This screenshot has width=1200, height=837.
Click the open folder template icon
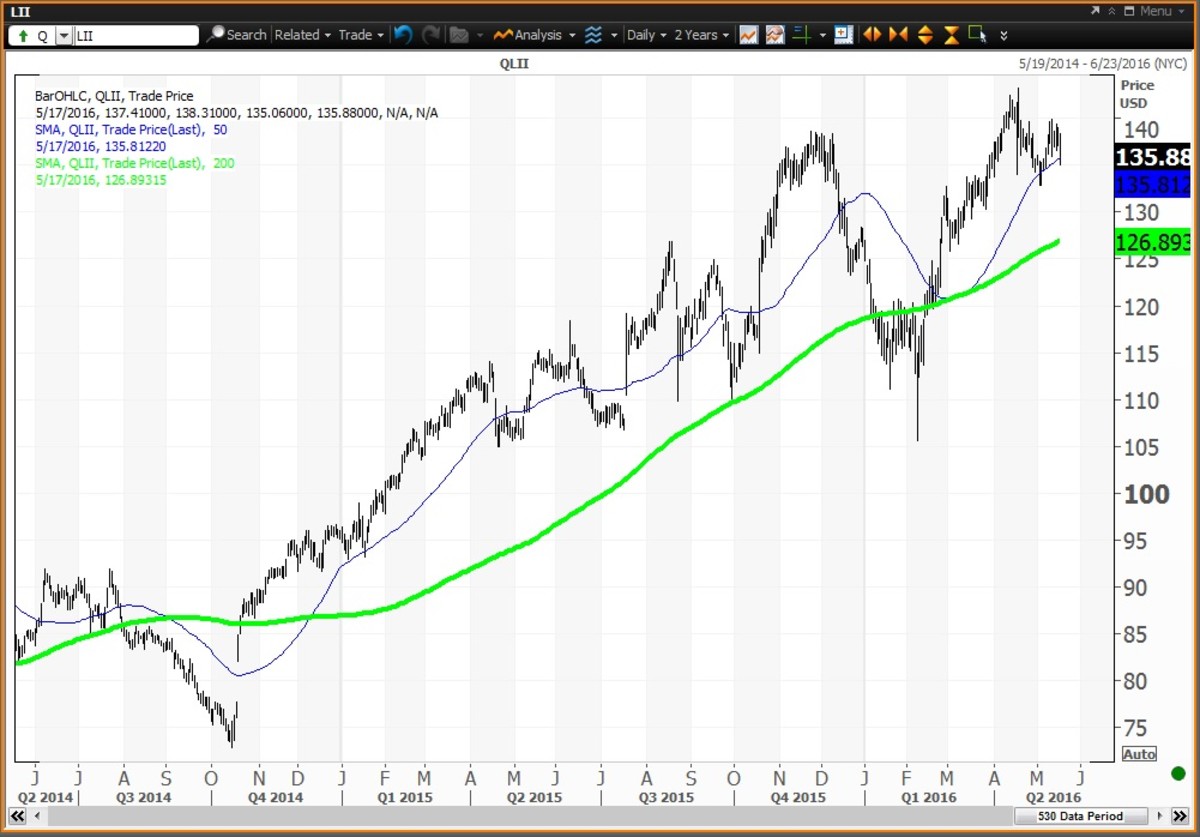click(459, 35)
